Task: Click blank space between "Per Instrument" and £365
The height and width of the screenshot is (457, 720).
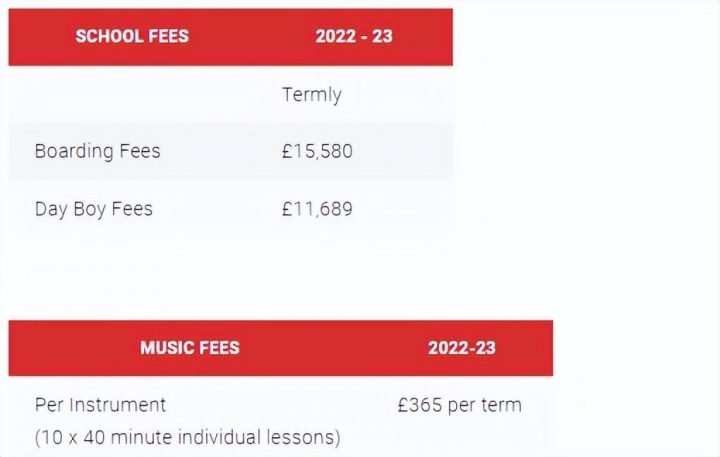Action: coord(280,405)
